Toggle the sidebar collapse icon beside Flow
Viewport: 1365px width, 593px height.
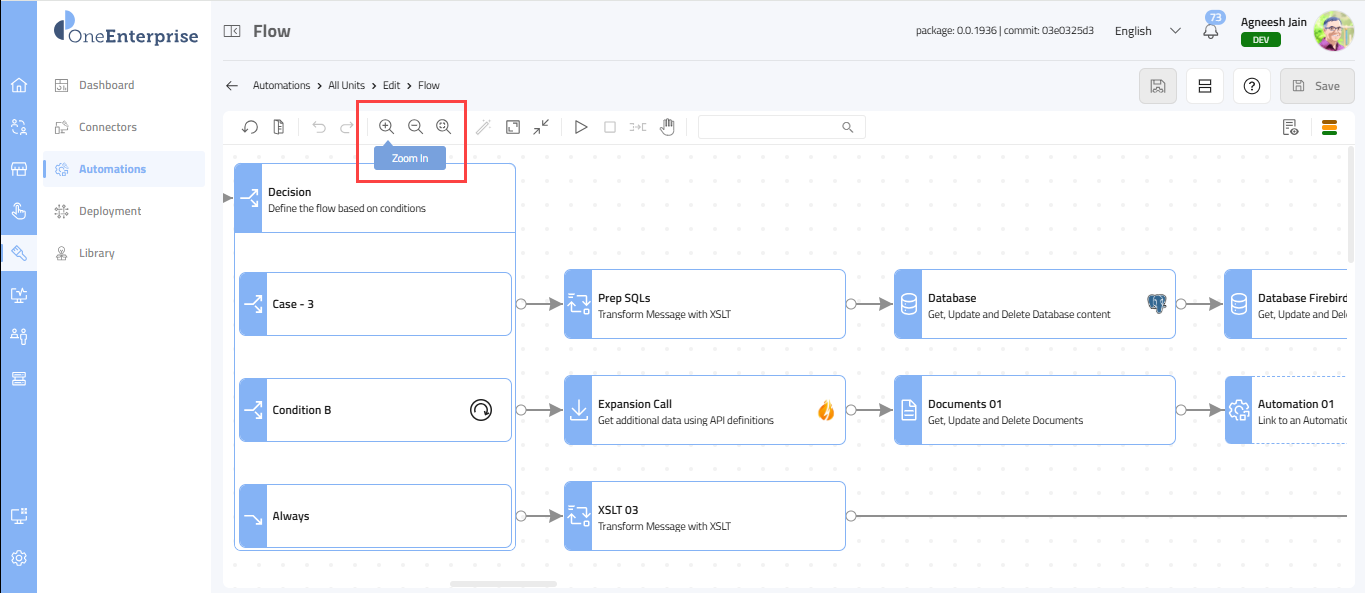(232, 32)
